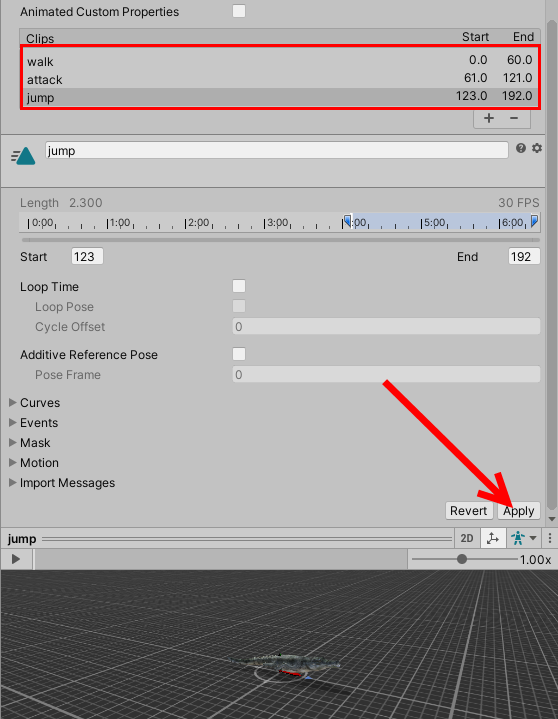Image resolution: width=558 pixels, height=719 pixels.
Task: Toggle 2D preview mode
Action: [467, 538]
